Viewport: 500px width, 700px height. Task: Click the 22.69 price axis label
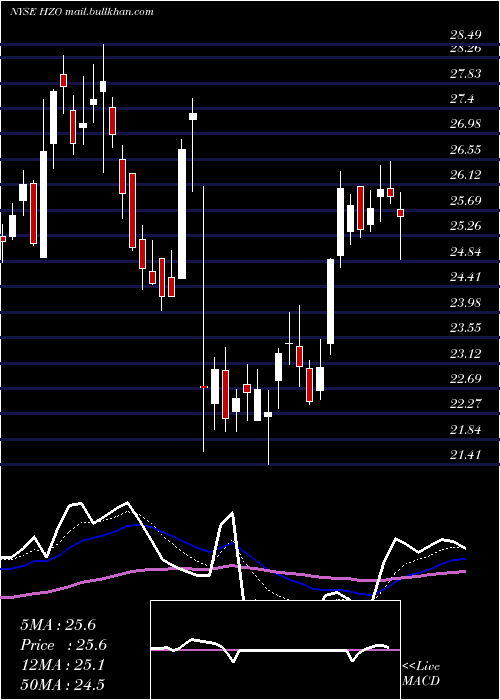(x=466, y=379)
